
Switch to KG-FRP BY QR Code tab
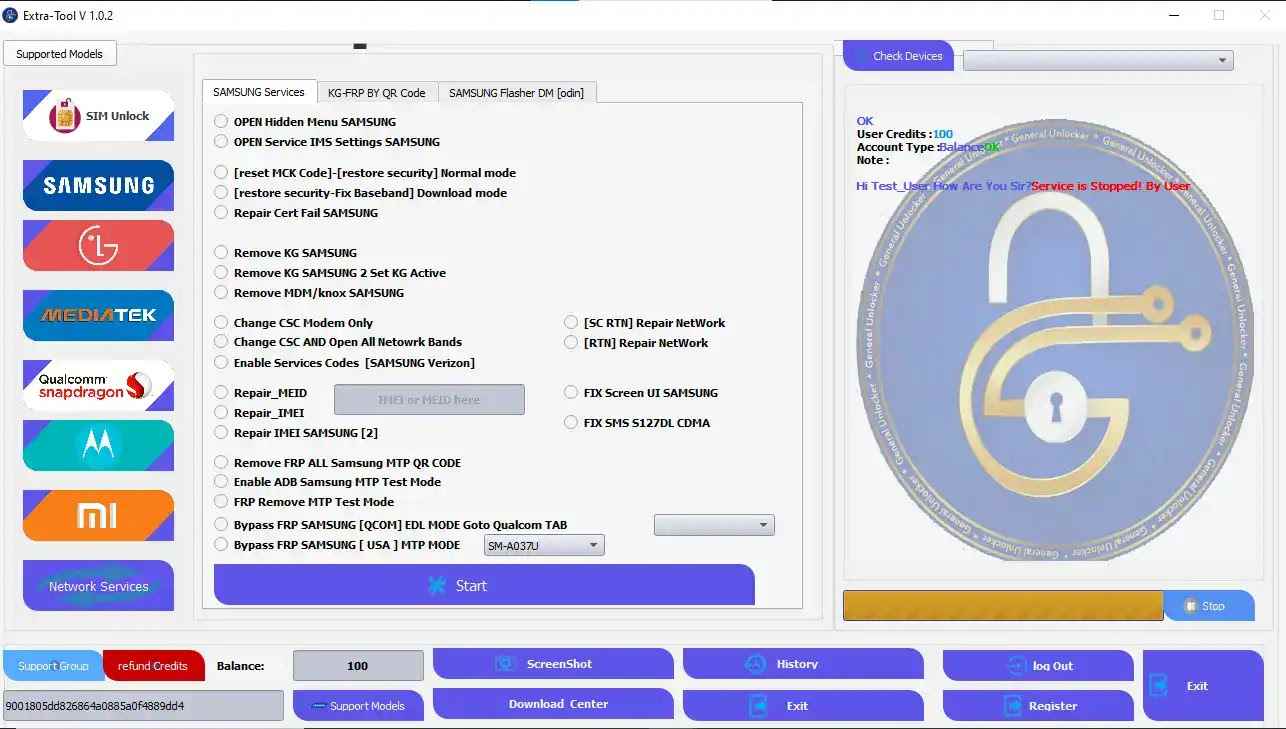(377, 92)
